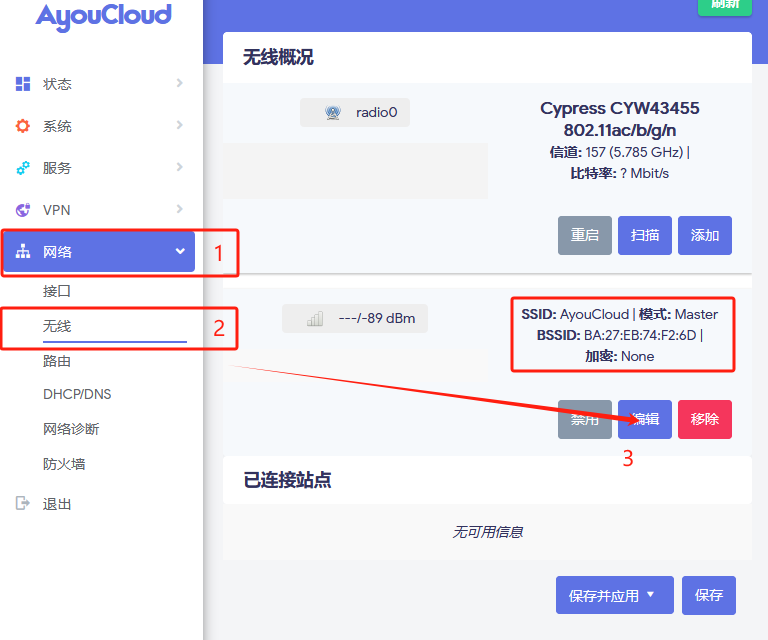Open the 接口 submenu page
This screenshot has width=768, height=640.
click(57, 291)
